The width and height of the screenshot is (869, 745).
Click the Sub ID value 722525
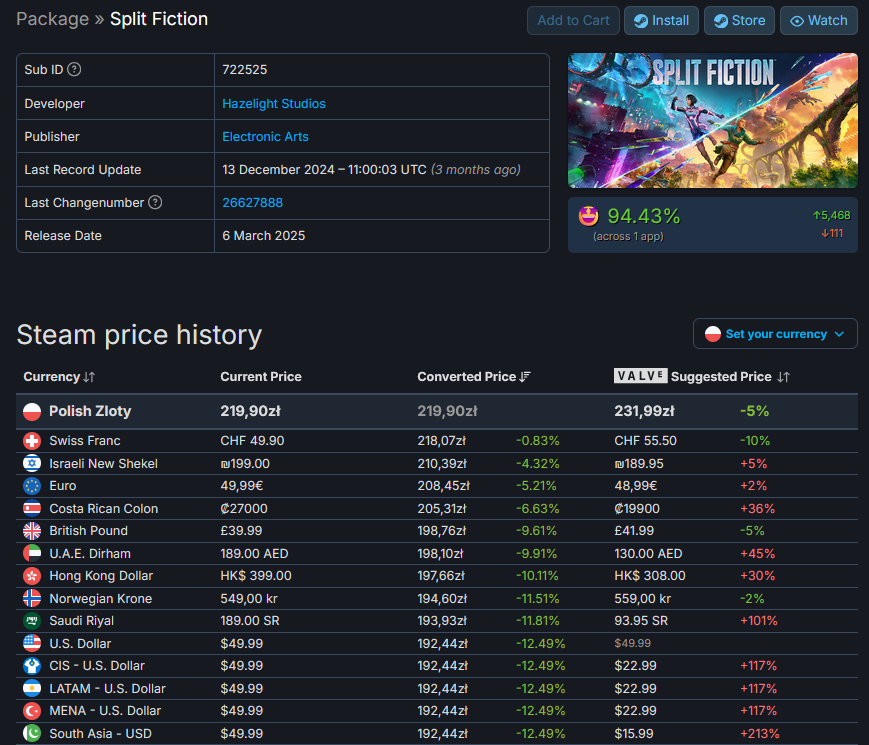click(244, 69)
